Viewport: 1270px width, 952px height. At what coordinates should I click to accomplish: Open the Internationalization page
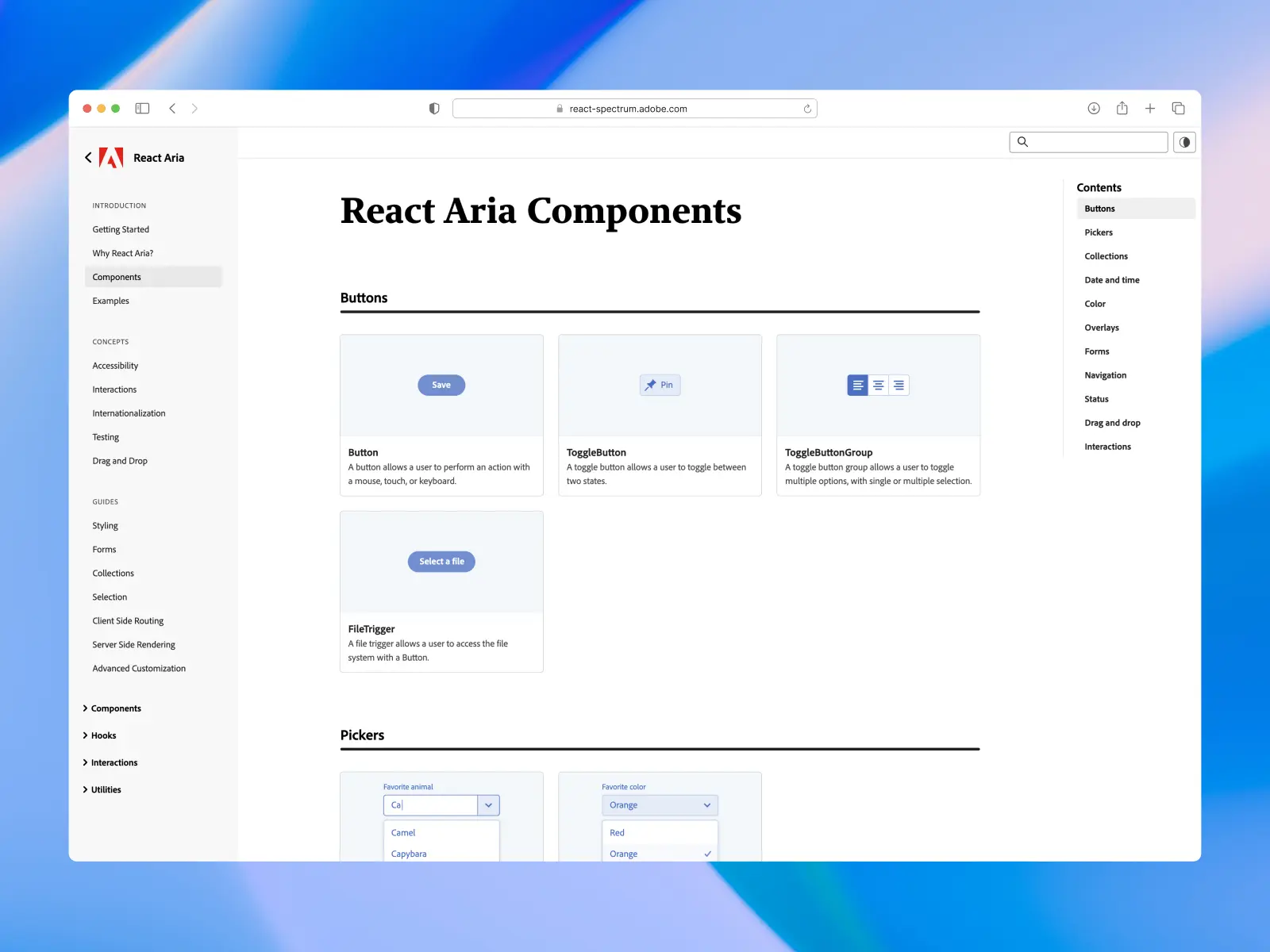coord(129,413)
